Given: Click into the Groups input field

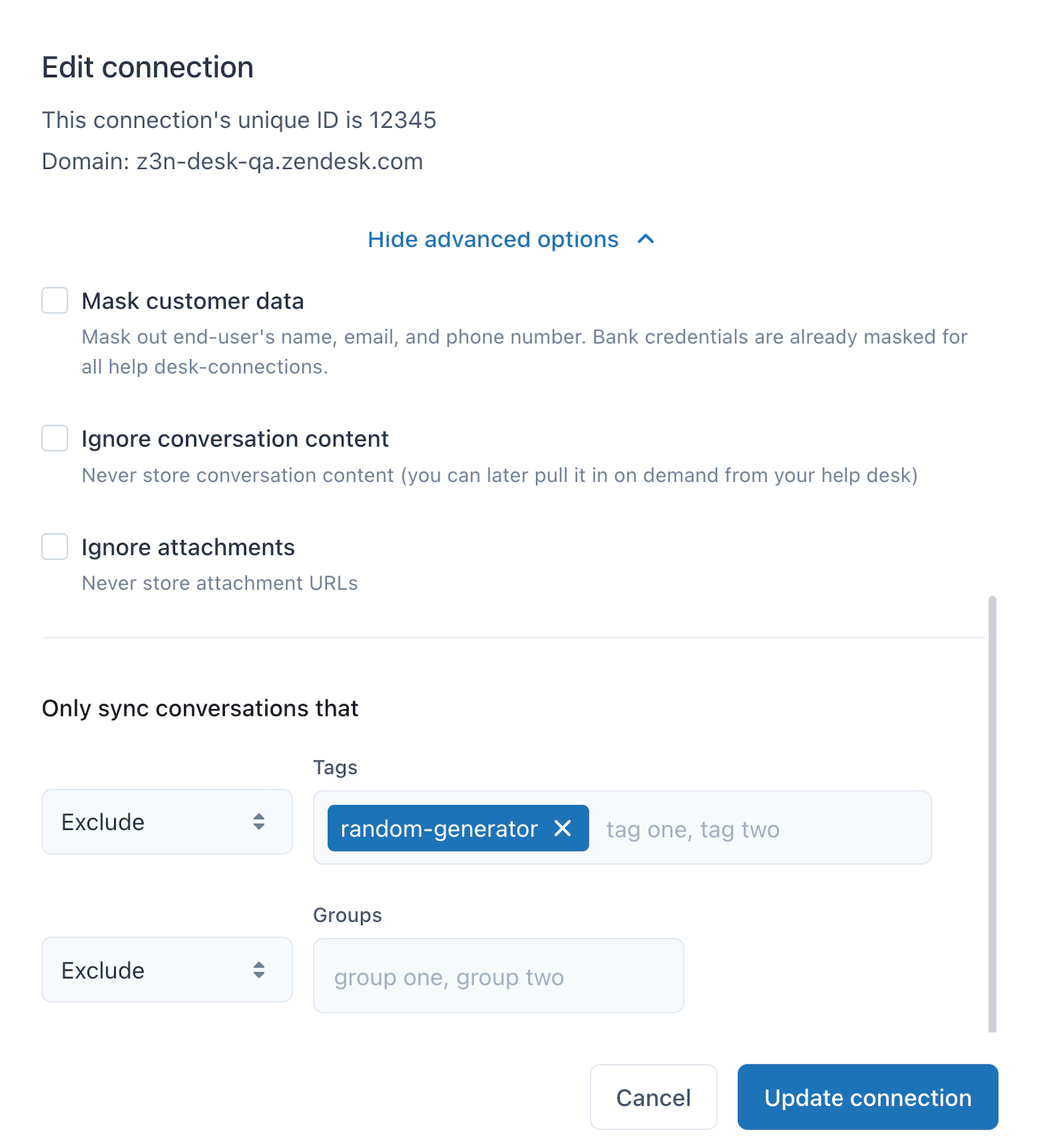Looking at the screenshot, I should [498, 976].
